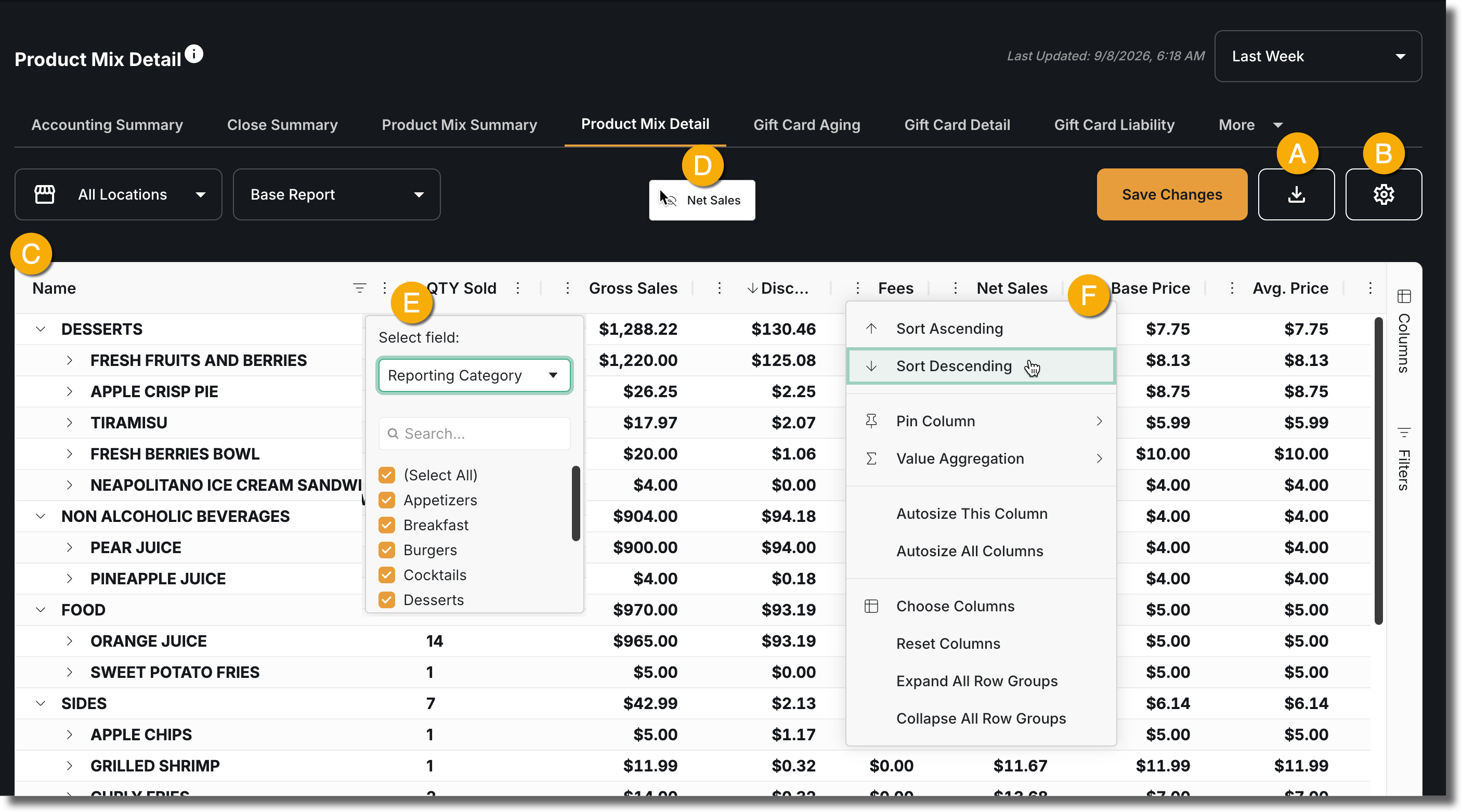Click the filter icon in the Name column header
The height and width of the screenshot is (812, 1462).
pyautogui.click(x=359, y=289)
